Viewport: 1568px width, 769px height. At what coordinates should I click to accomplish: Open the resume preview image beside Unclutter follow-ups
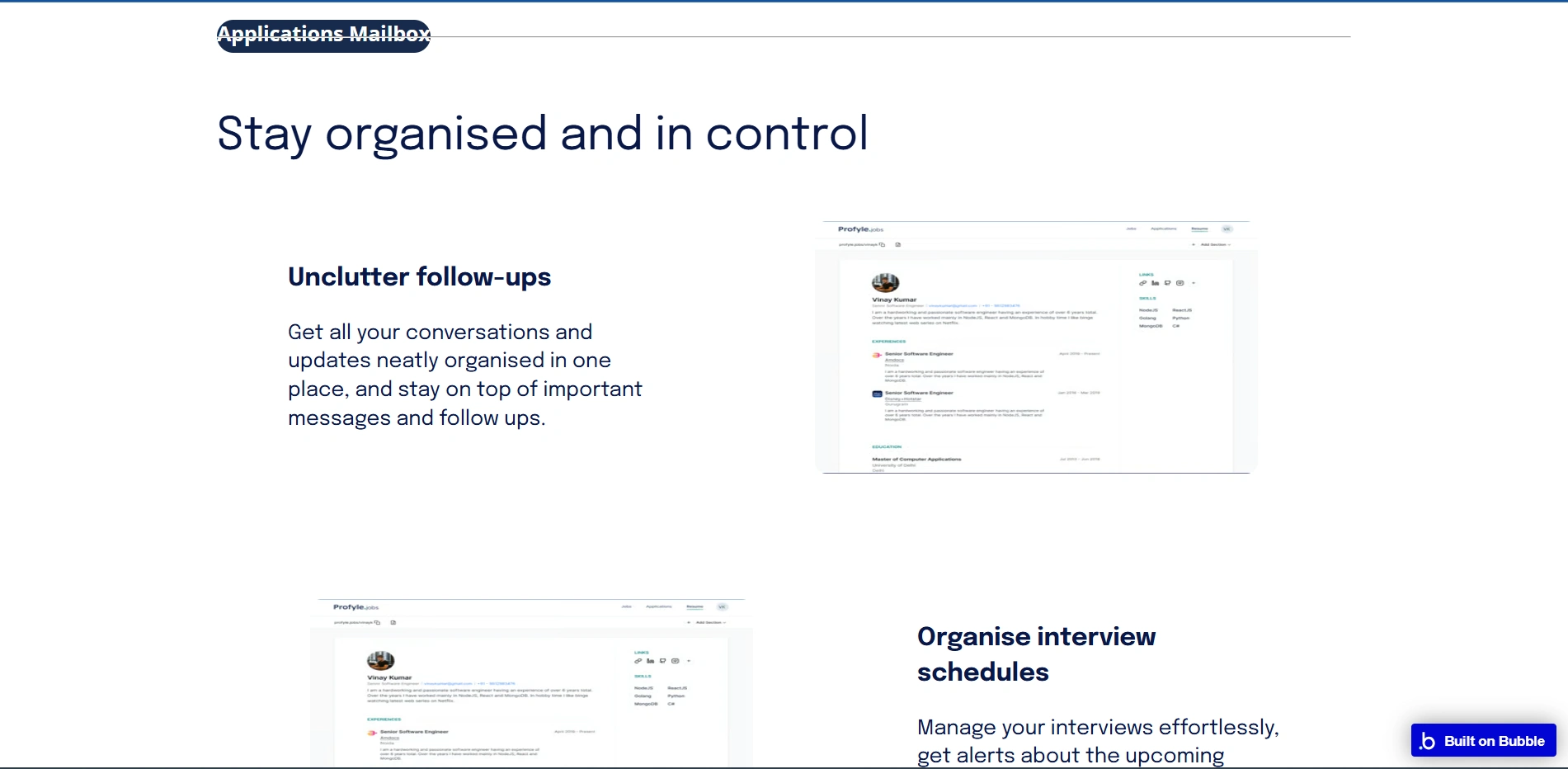tap(1036, 347)
